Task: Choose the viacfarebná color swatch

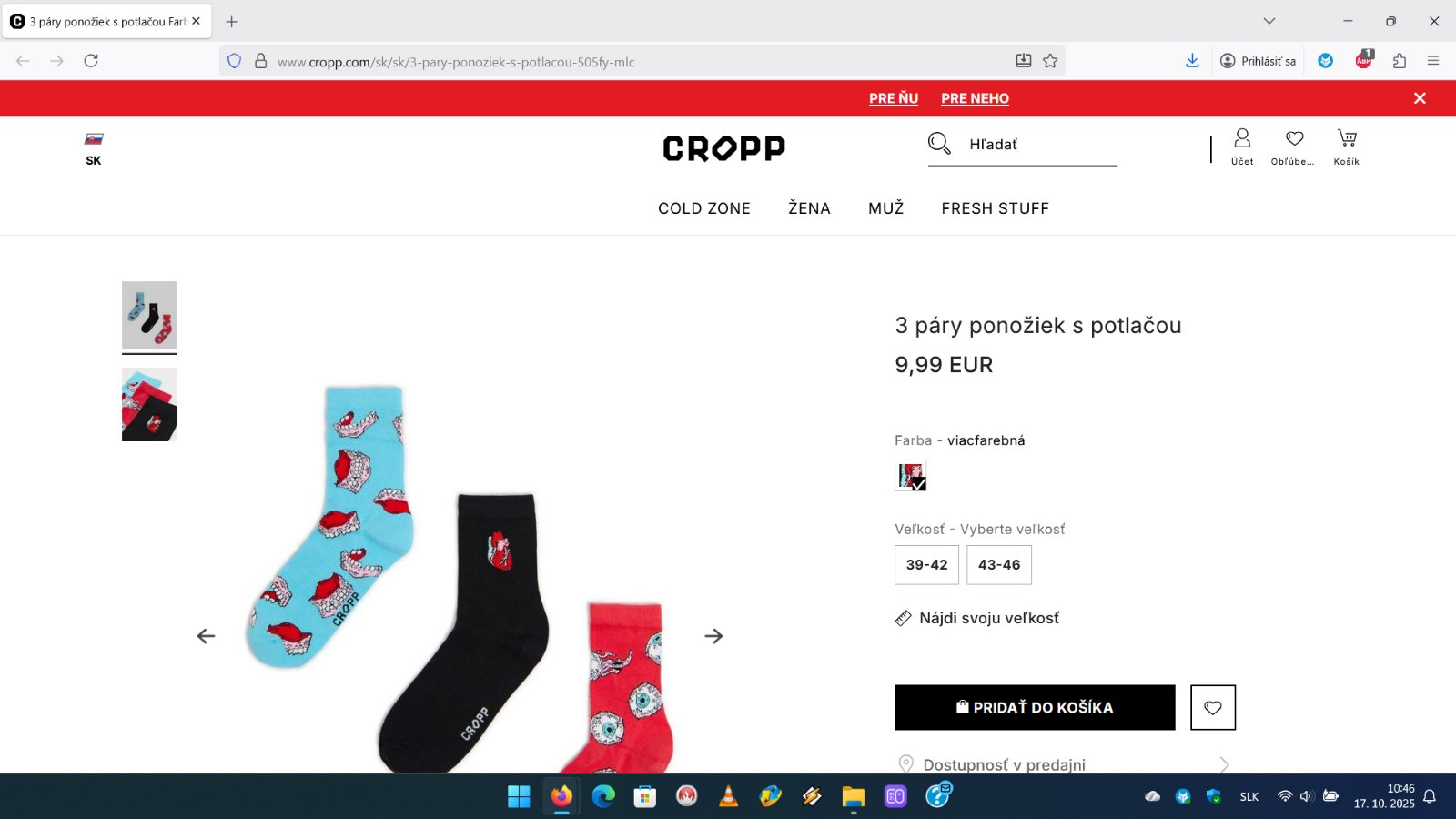Action: (911, 476)
